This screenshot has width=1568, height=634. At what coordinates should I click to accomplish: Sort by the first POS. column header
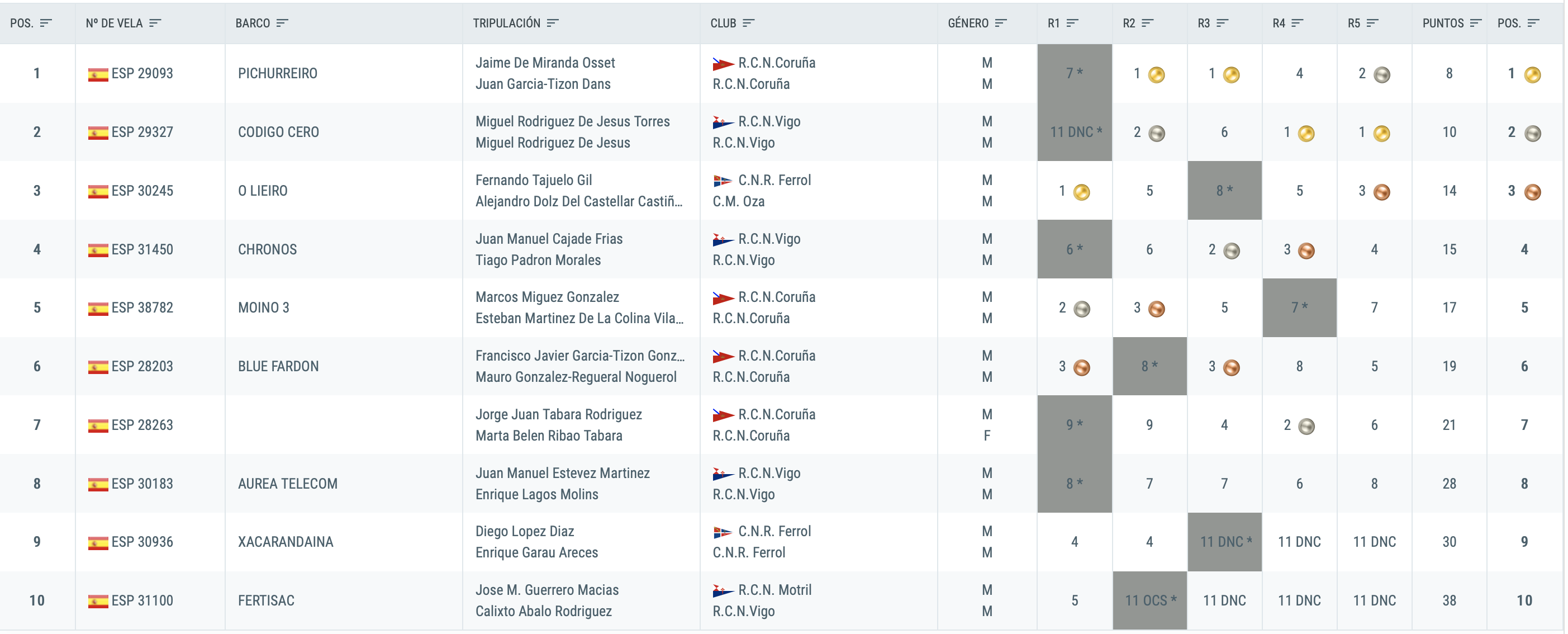(30, 23)
